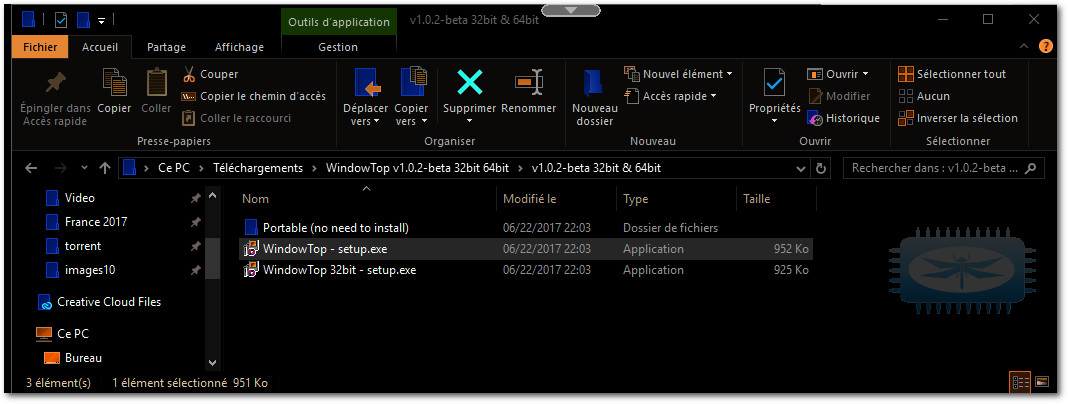Rename the file with the Renommer icon
Image resolution: width=1068 pixels, height=404 pixels.
529,82
